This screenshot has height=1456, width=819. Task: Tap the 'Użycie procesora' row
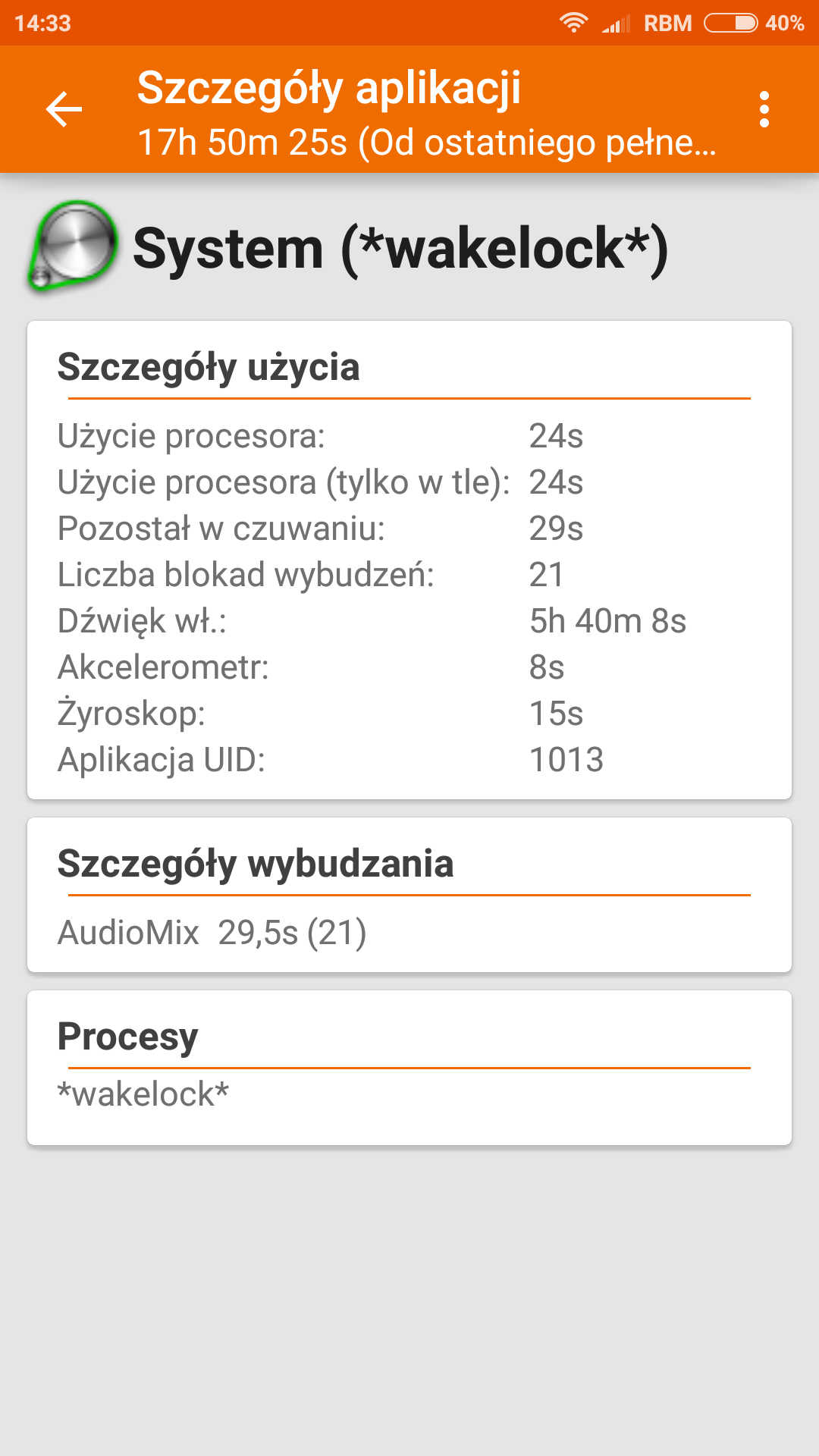coord(320,436)
